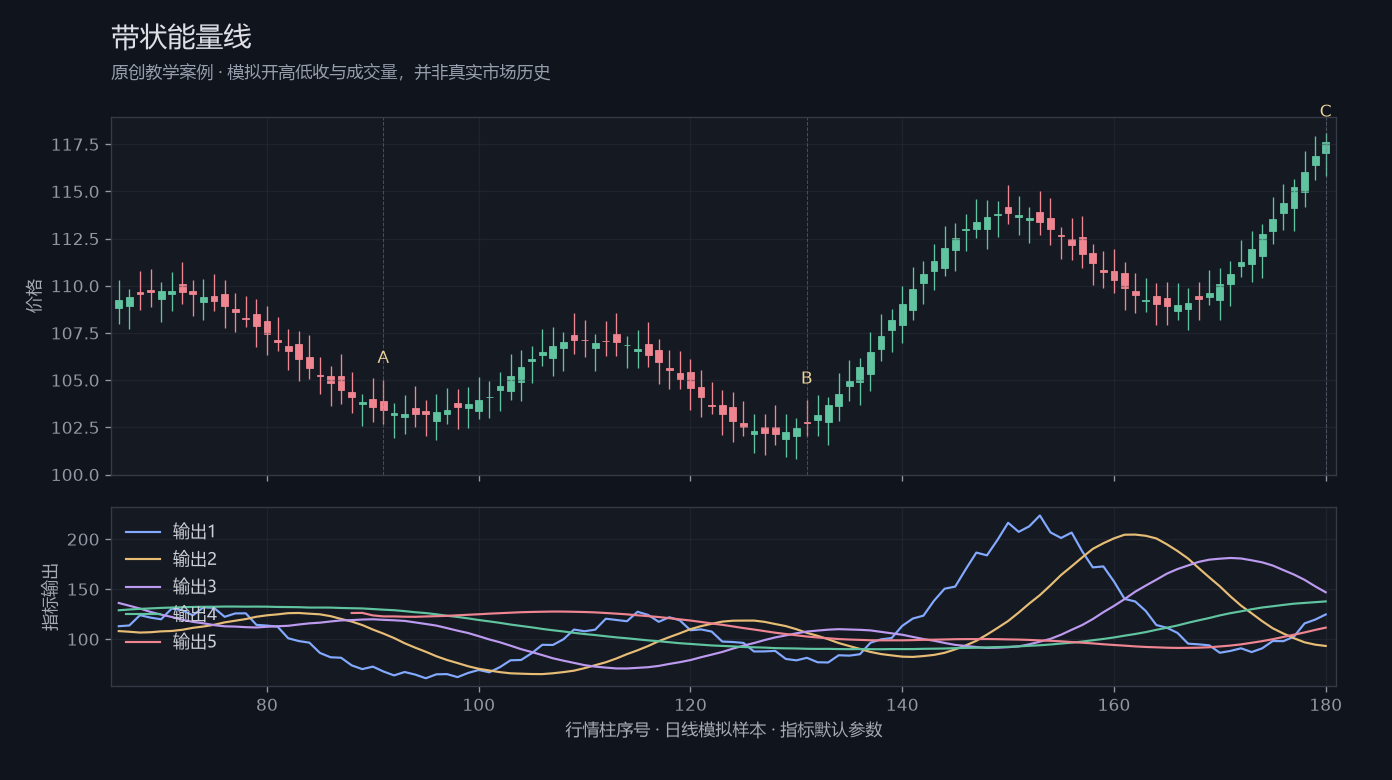This screenshot has height=780, width=1392.
Task: Click the legend entry "输出5"
Action: [194, 641]
